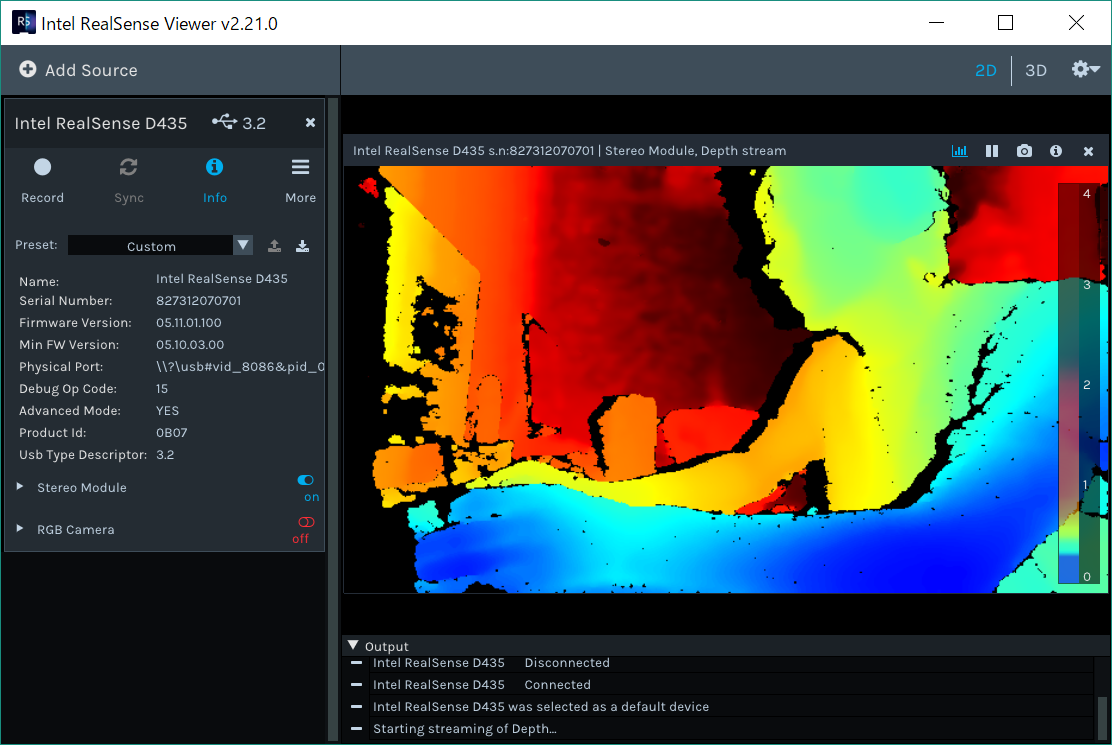1112x745 pixels.
Task: Minimize the RealSense Viewer window
Action: (936, 23)
